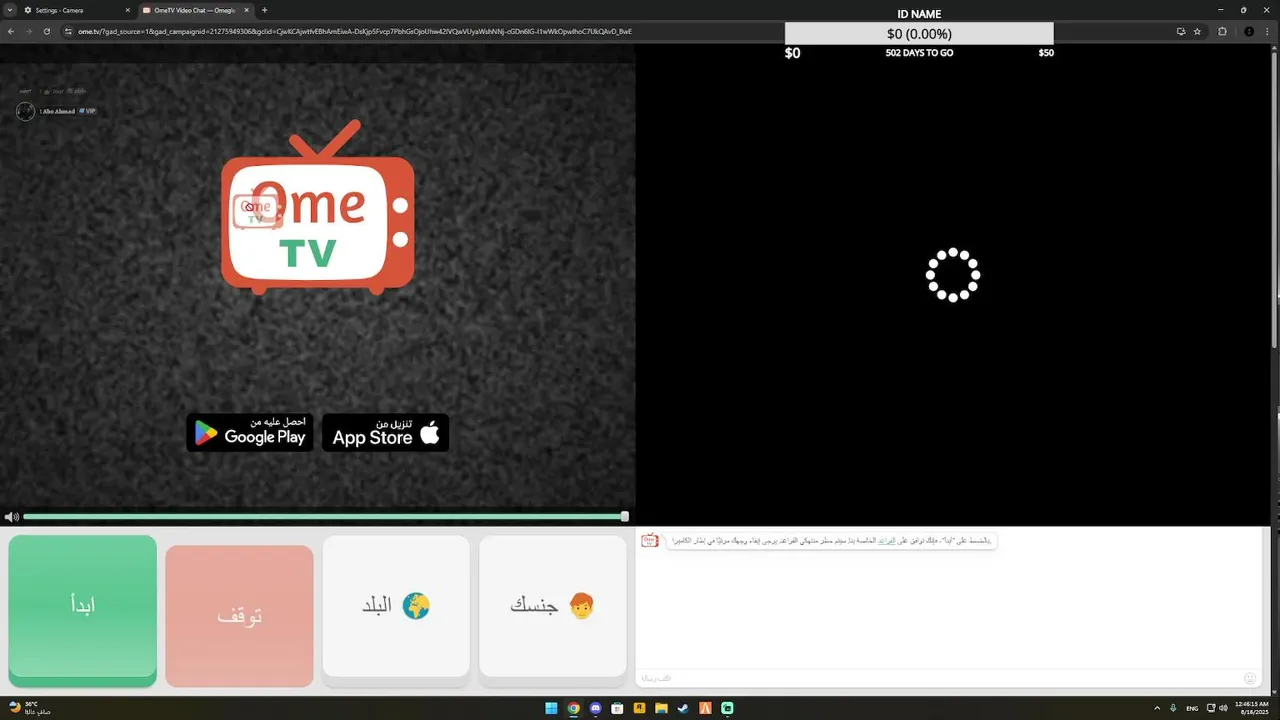Open the tab search dropdown arrow

tap(9, 10)
